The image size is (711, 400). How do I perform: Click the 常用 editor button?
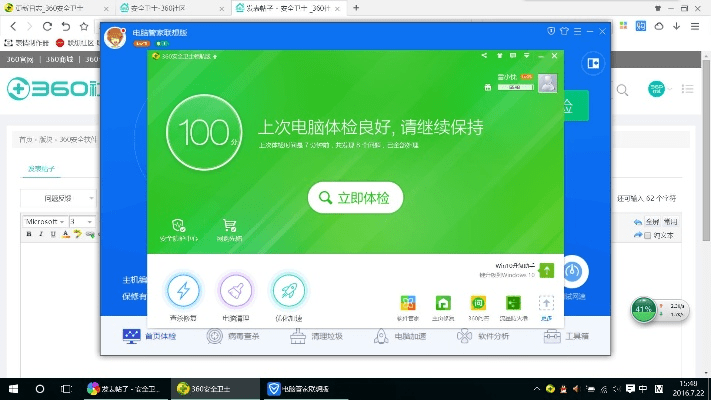(x=670, y=222)
